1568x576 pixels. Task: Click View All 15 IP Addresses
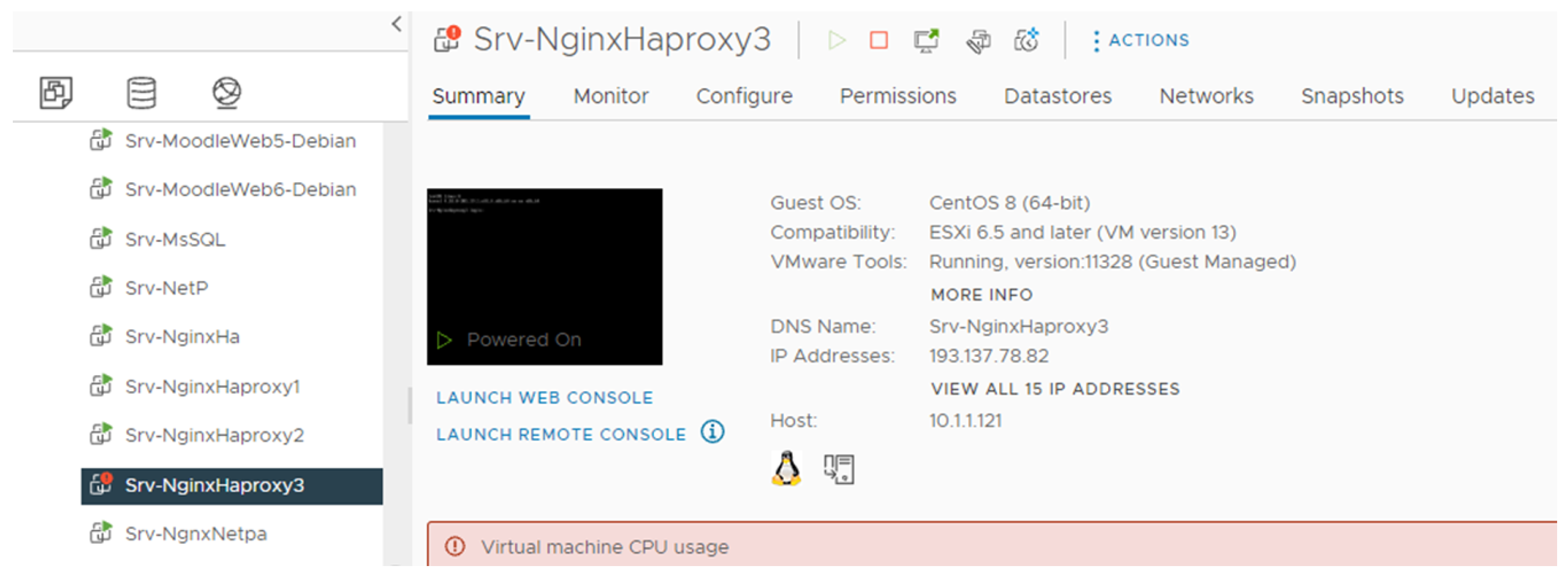tap(1055, 388)
